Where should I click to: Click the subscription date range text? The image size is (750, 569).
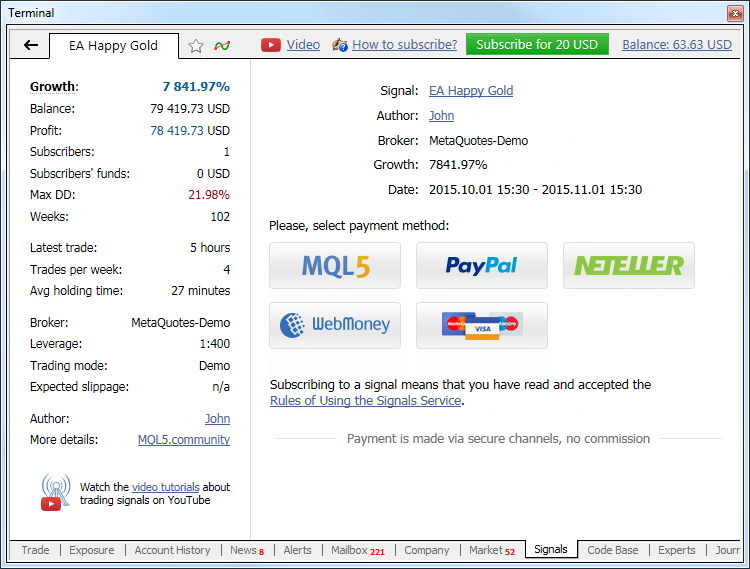pos(535,190)
